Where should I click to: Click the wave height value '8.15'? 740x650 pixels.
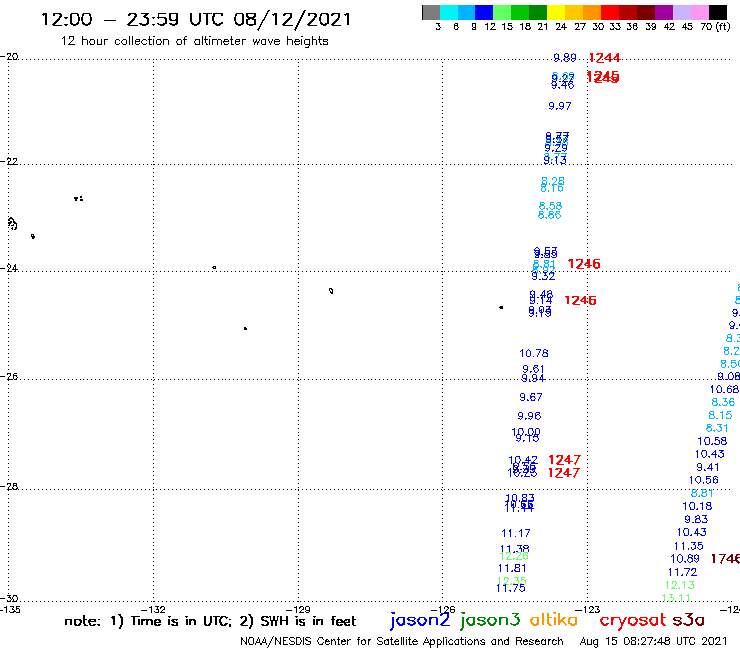(720, 415)
